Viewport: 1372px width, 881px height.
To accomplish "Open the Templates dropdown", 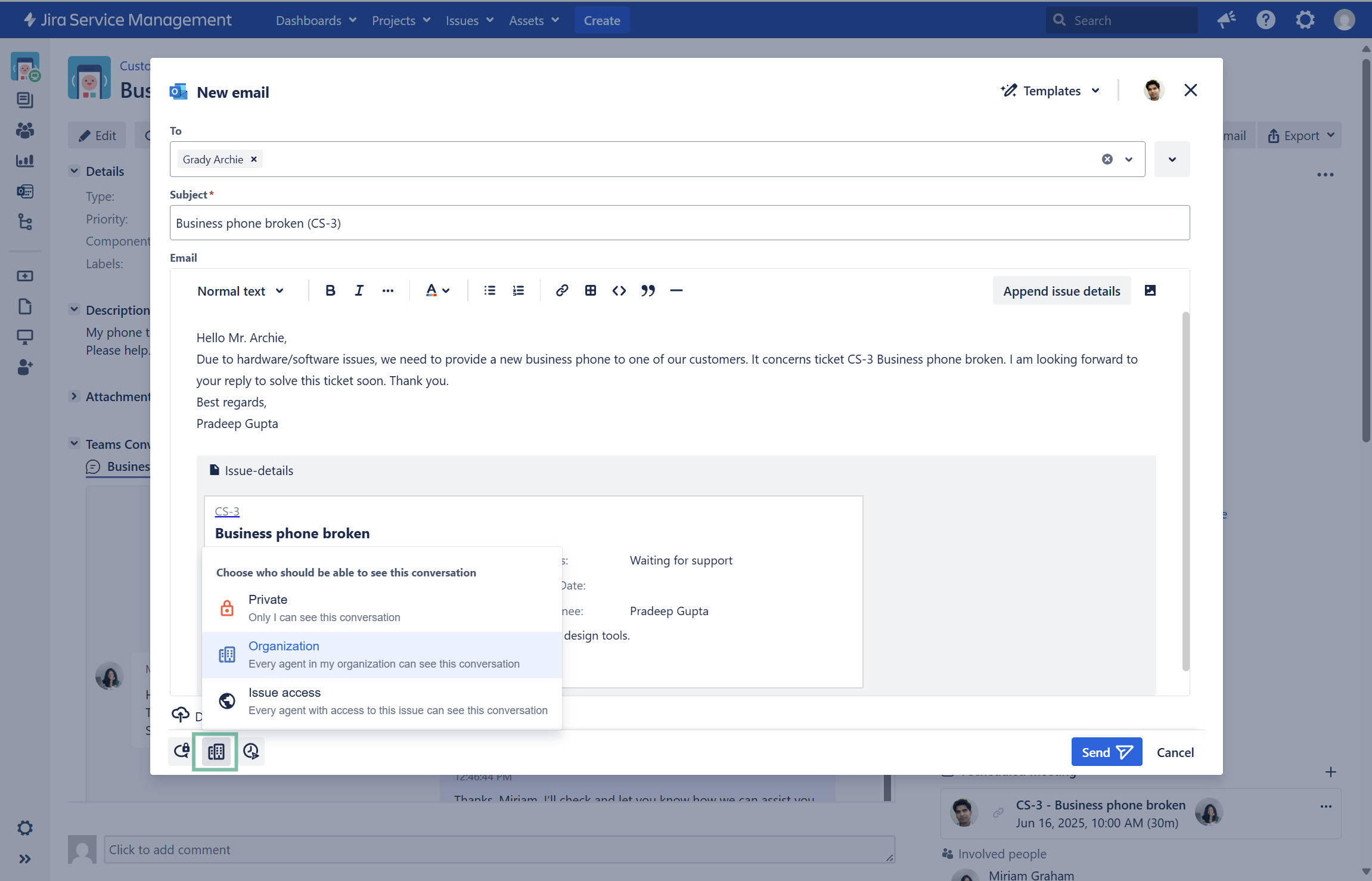I will pos(1051,91).
